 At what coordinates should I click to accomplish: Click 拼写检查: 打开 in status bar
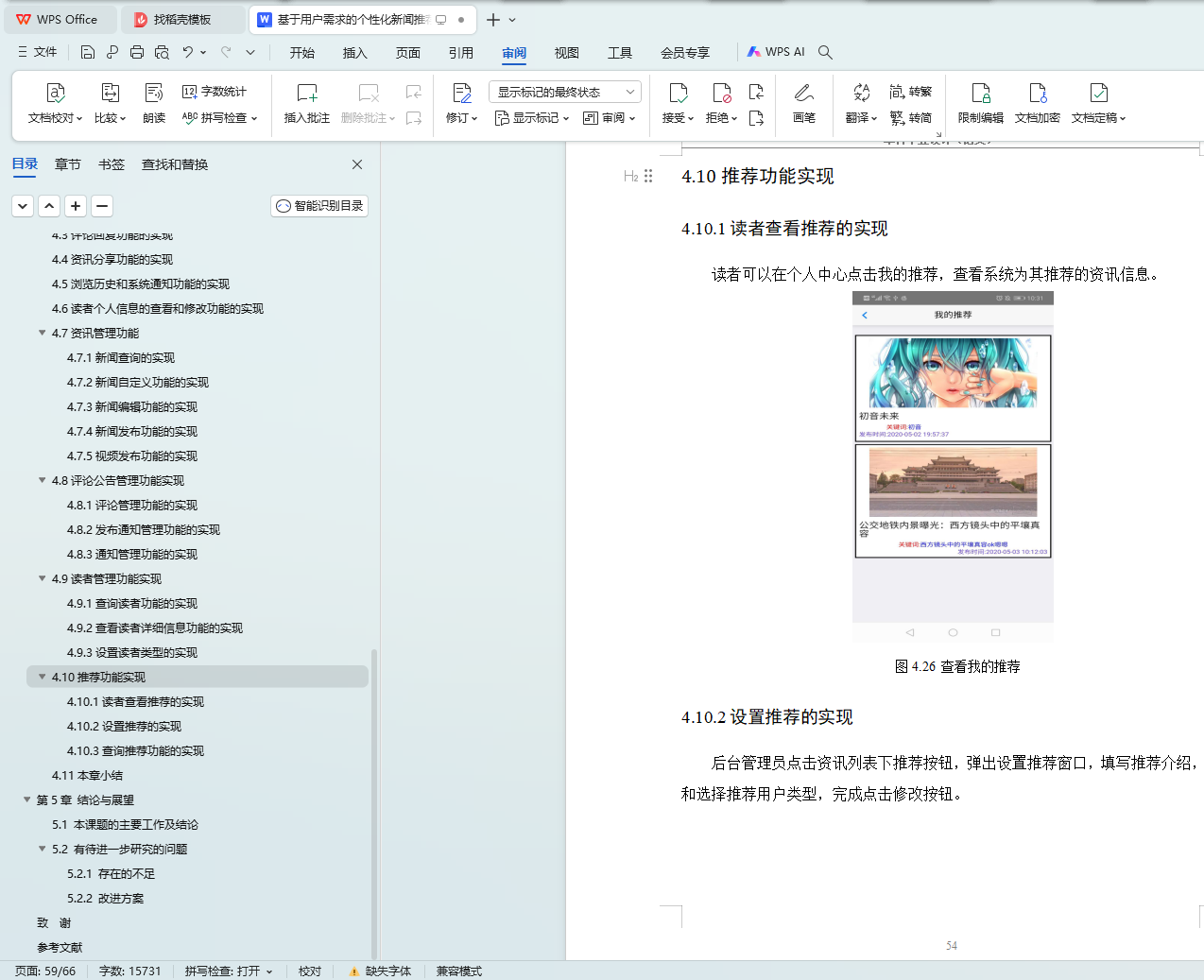(229, 971)
